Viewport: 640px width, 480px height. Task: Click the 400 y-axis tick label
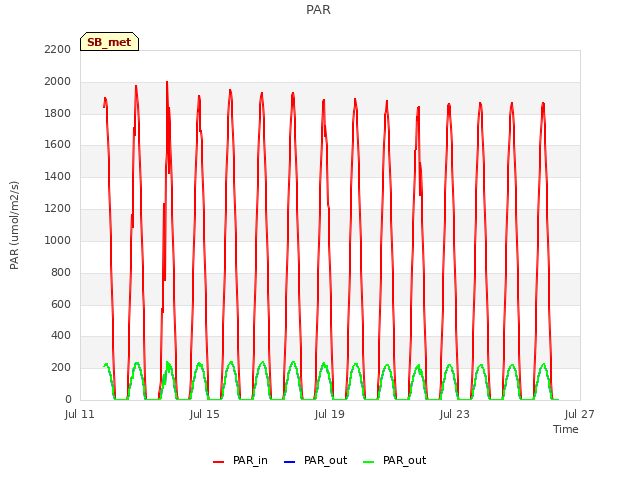tap(61, 336)
